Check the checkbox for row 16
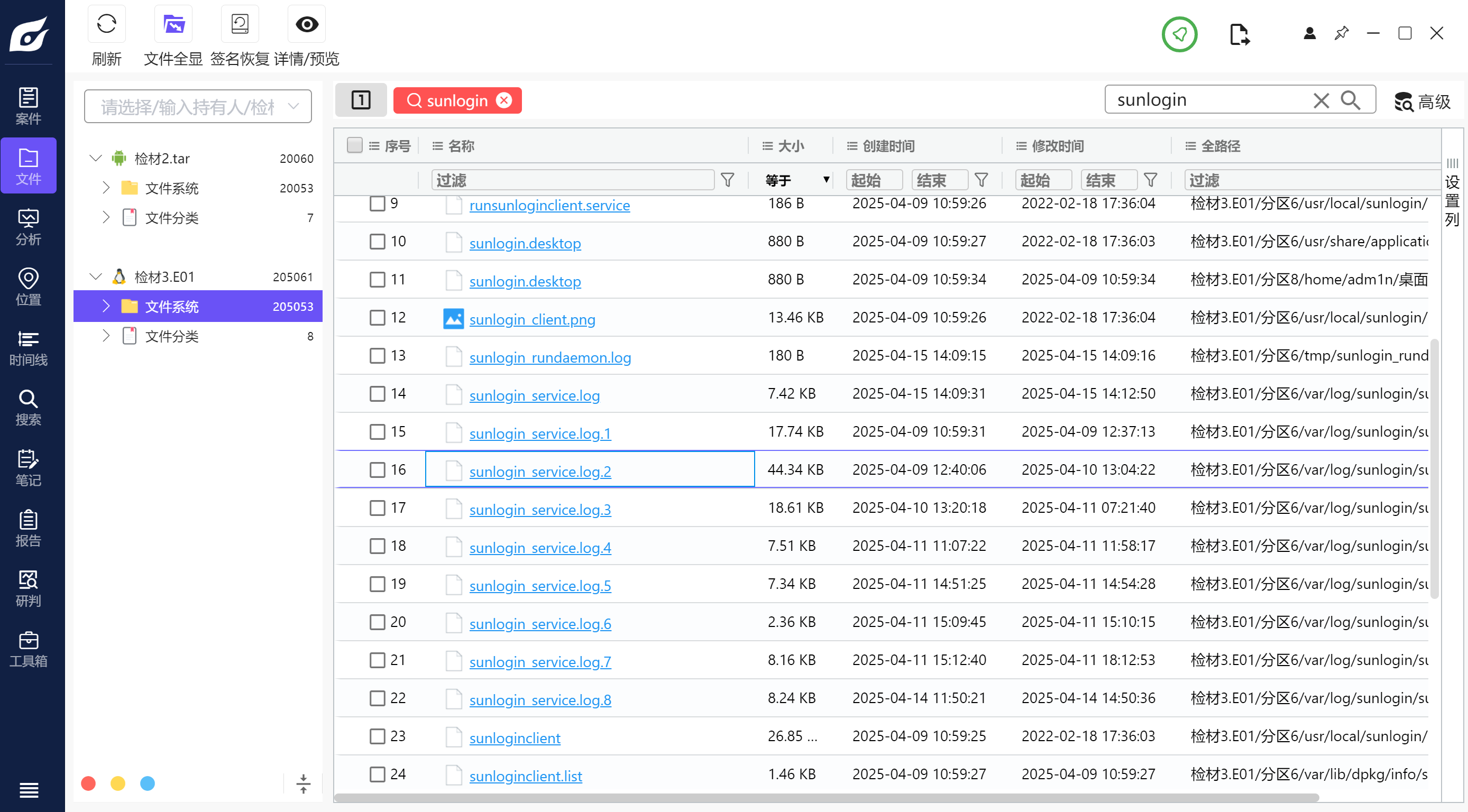Image resolution: width=1468 pixels, height=812 pixels. (x=377, y=469)
